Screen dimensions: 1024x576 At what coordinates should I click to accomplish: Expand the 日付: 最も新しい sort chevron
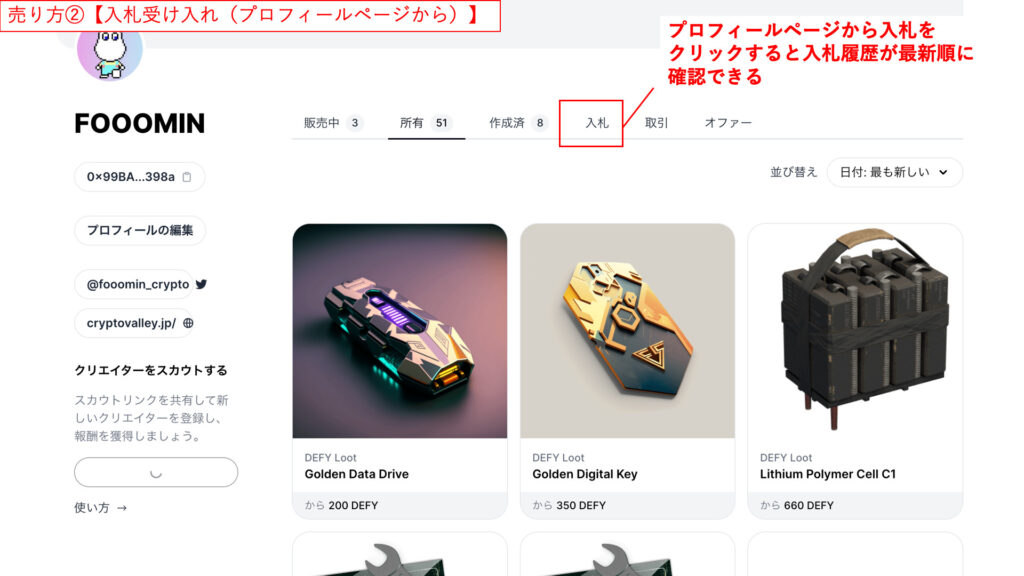point(943,172)
